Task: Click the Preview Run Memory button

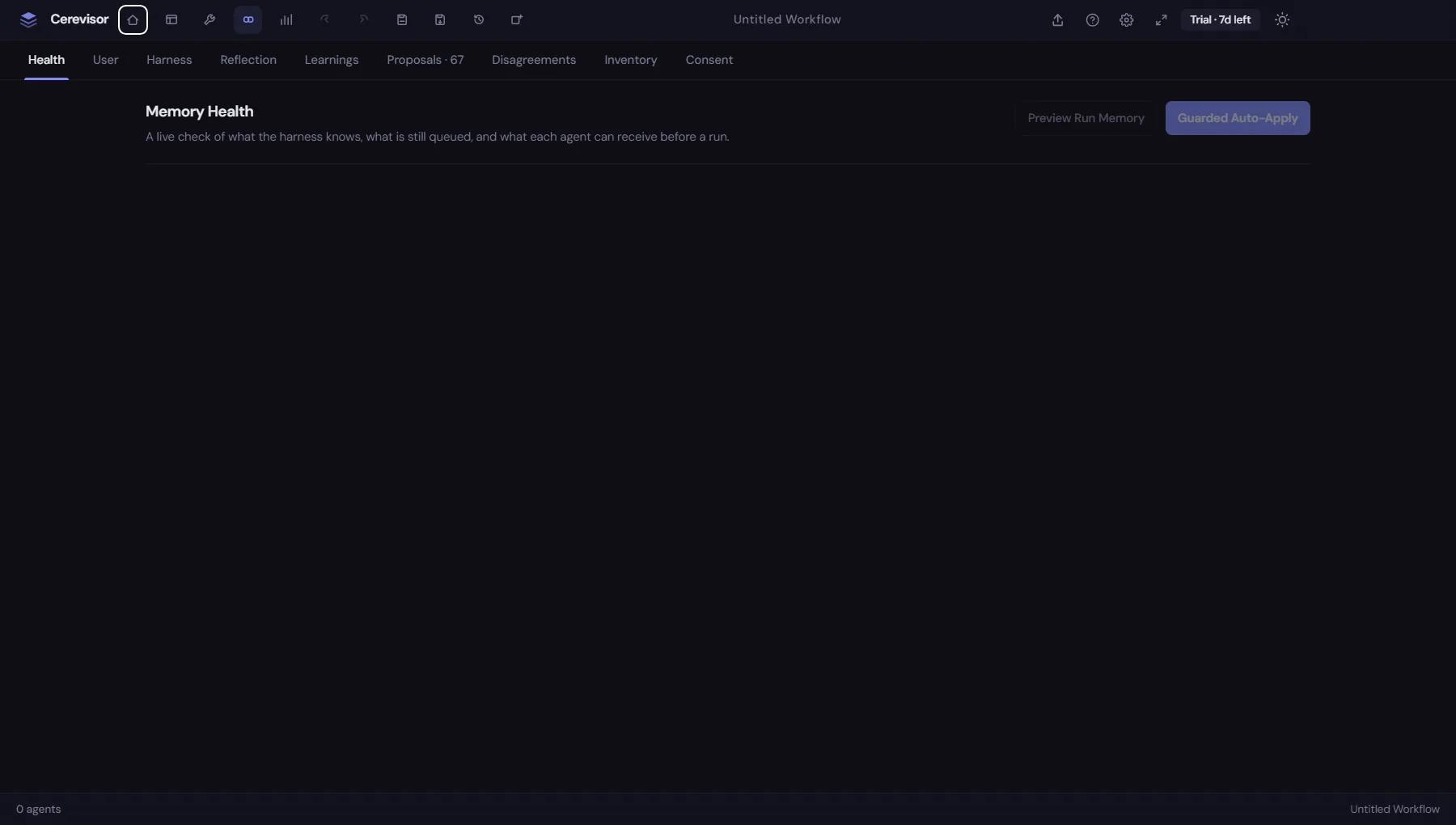Action: pyautogui.click(x=1086, y=118)
